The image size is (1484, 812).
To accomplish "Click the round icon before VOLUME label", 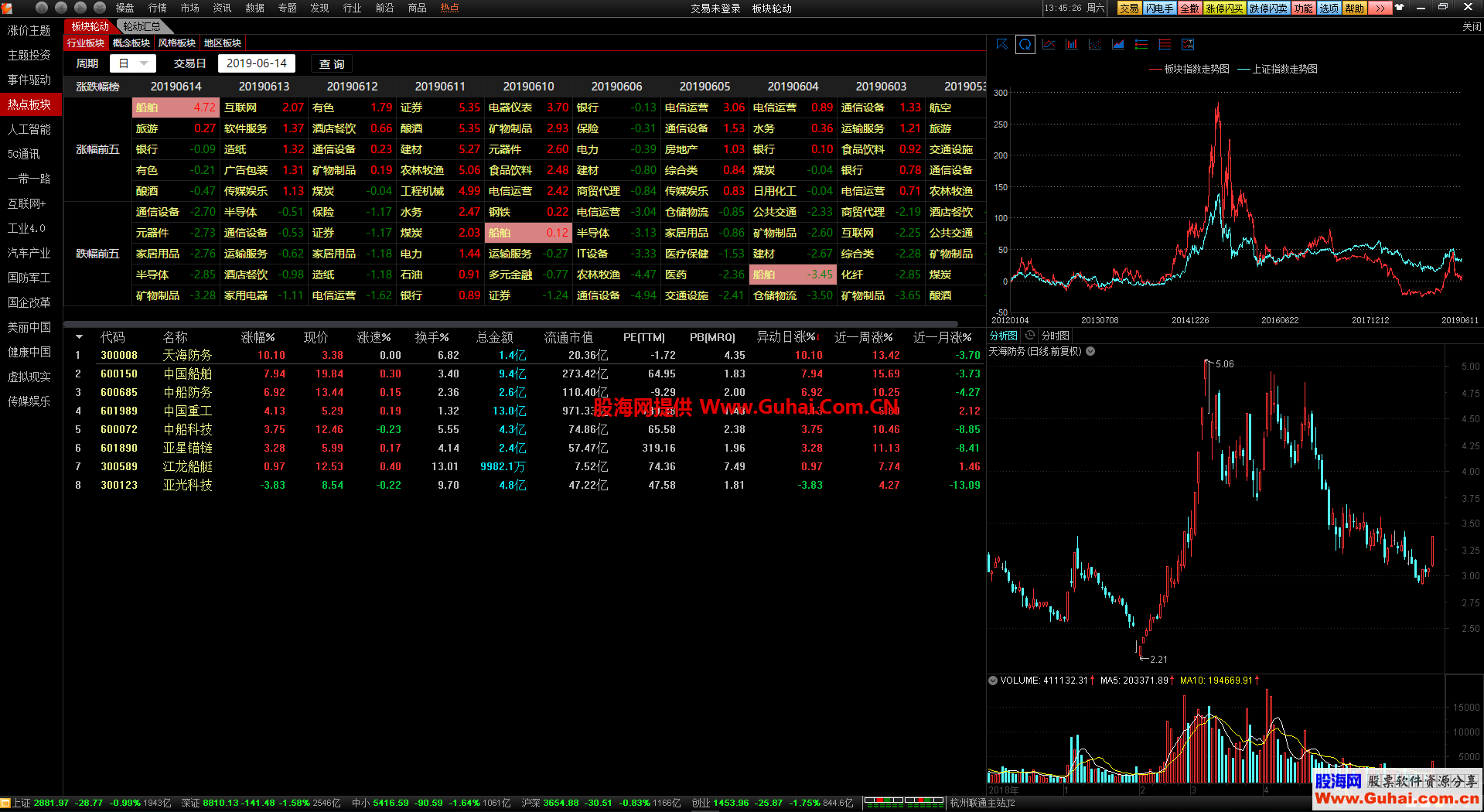I will tap(993, 681).
